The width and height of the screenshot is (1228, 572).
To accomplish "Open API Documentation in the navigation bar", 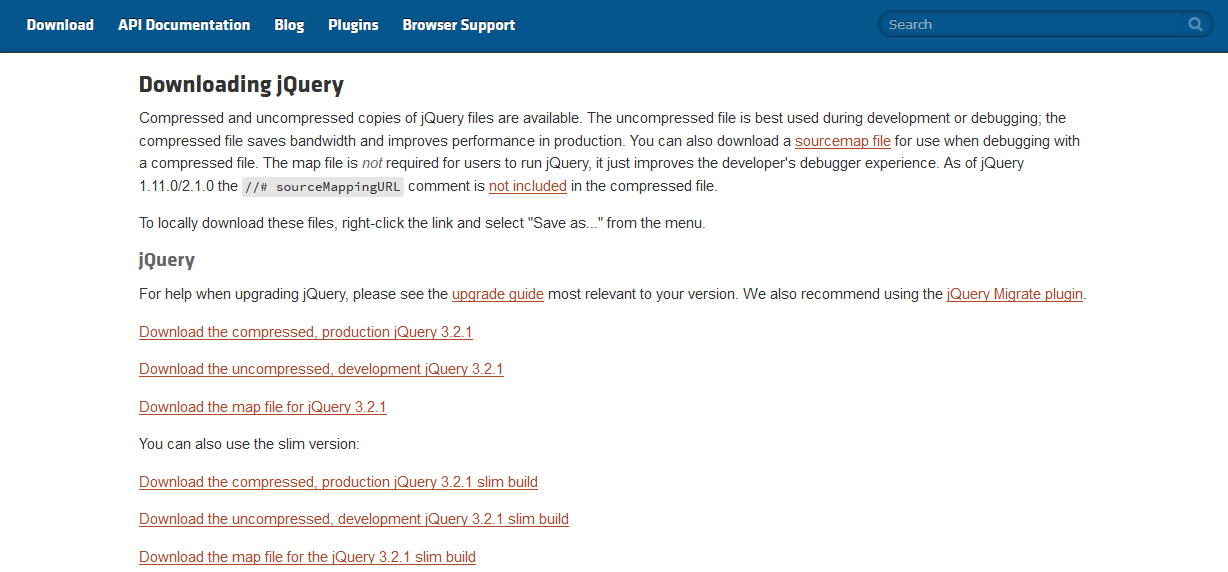I will pos(184,25).
